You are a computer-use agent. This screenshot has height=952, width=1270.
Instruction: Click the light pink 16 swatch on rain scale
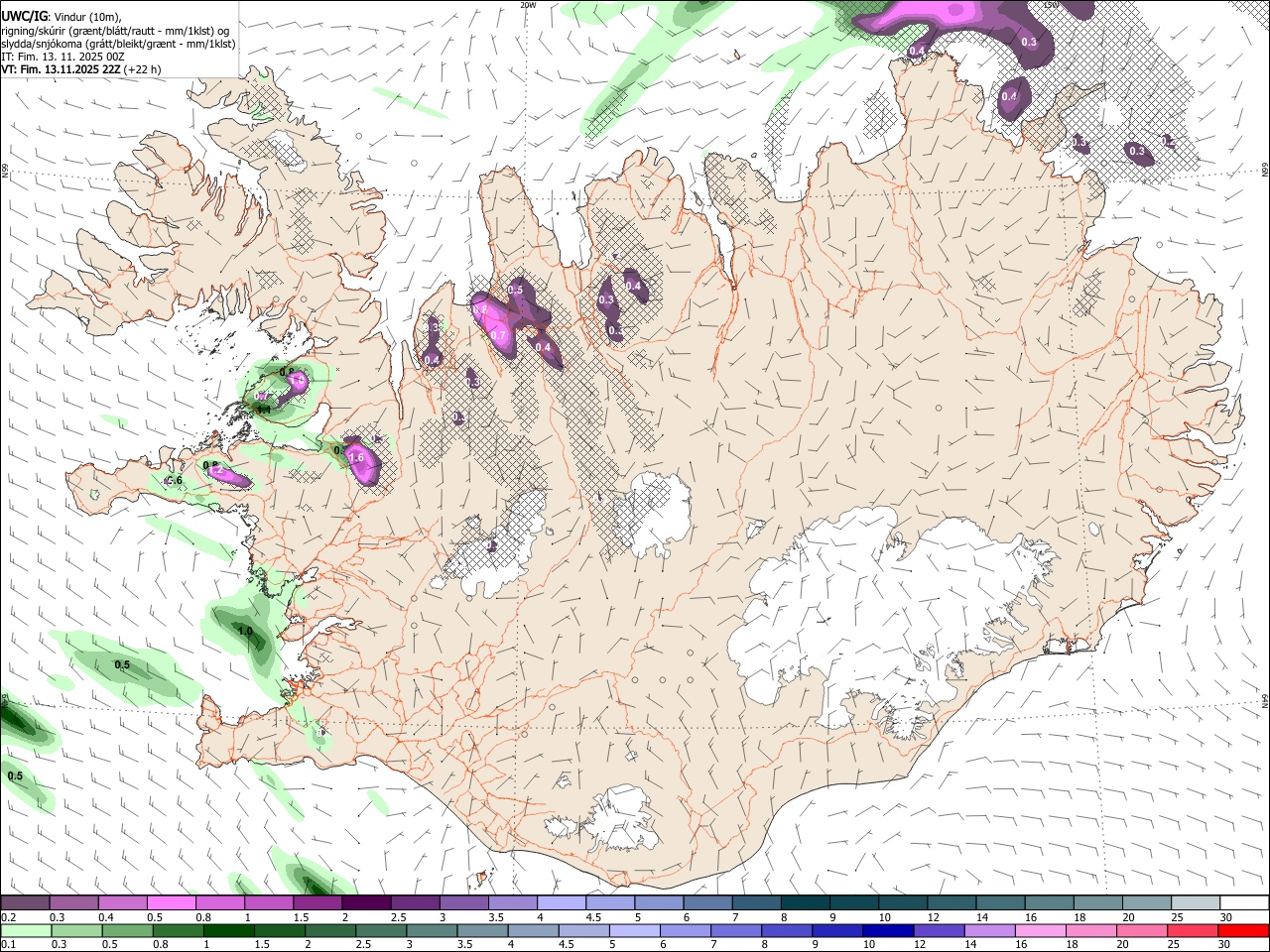pos(1039,931)
